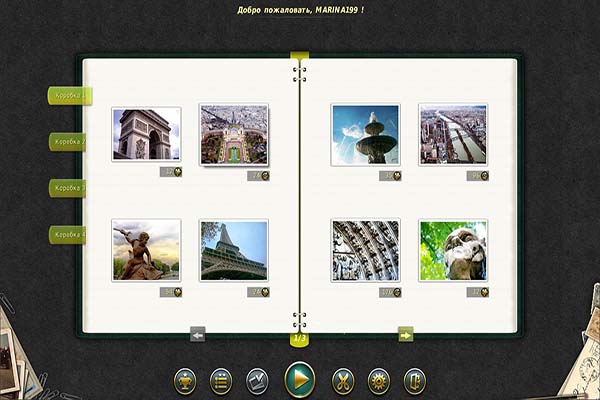Screen dimensions: 600x400
Task: Open the list high scores button
Action: 221,381
